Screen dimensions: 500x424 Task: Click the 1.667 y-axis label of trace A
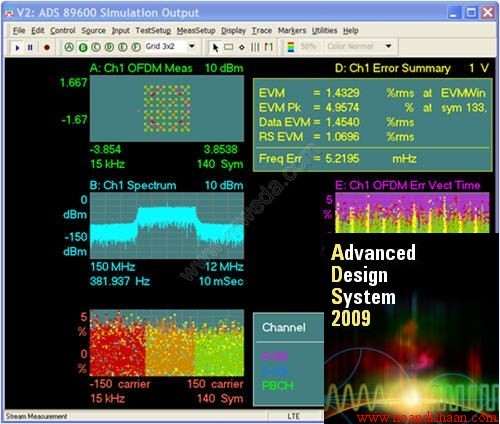74,83
